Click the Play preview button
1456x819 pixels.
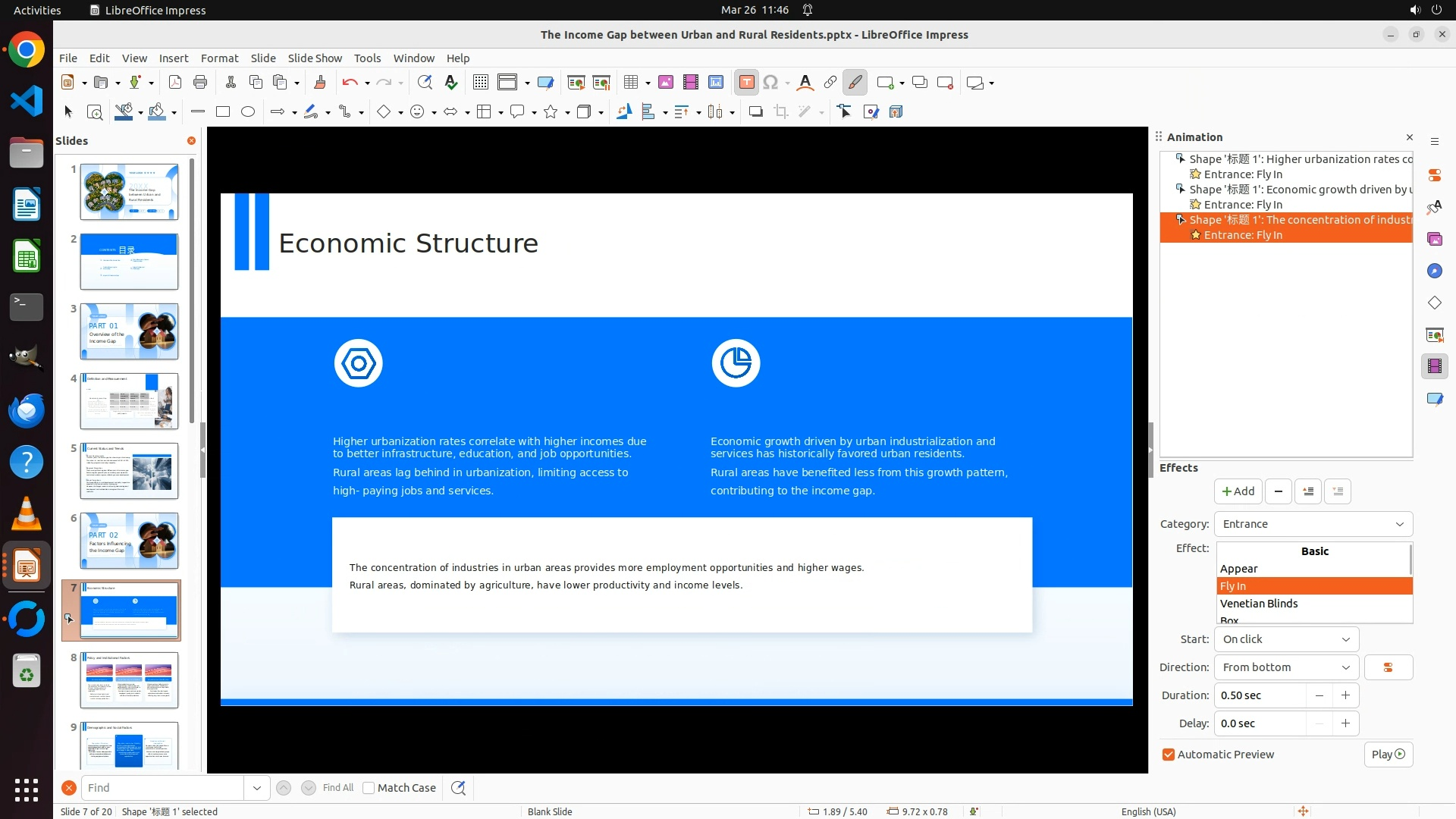(x=1388, y=755)
